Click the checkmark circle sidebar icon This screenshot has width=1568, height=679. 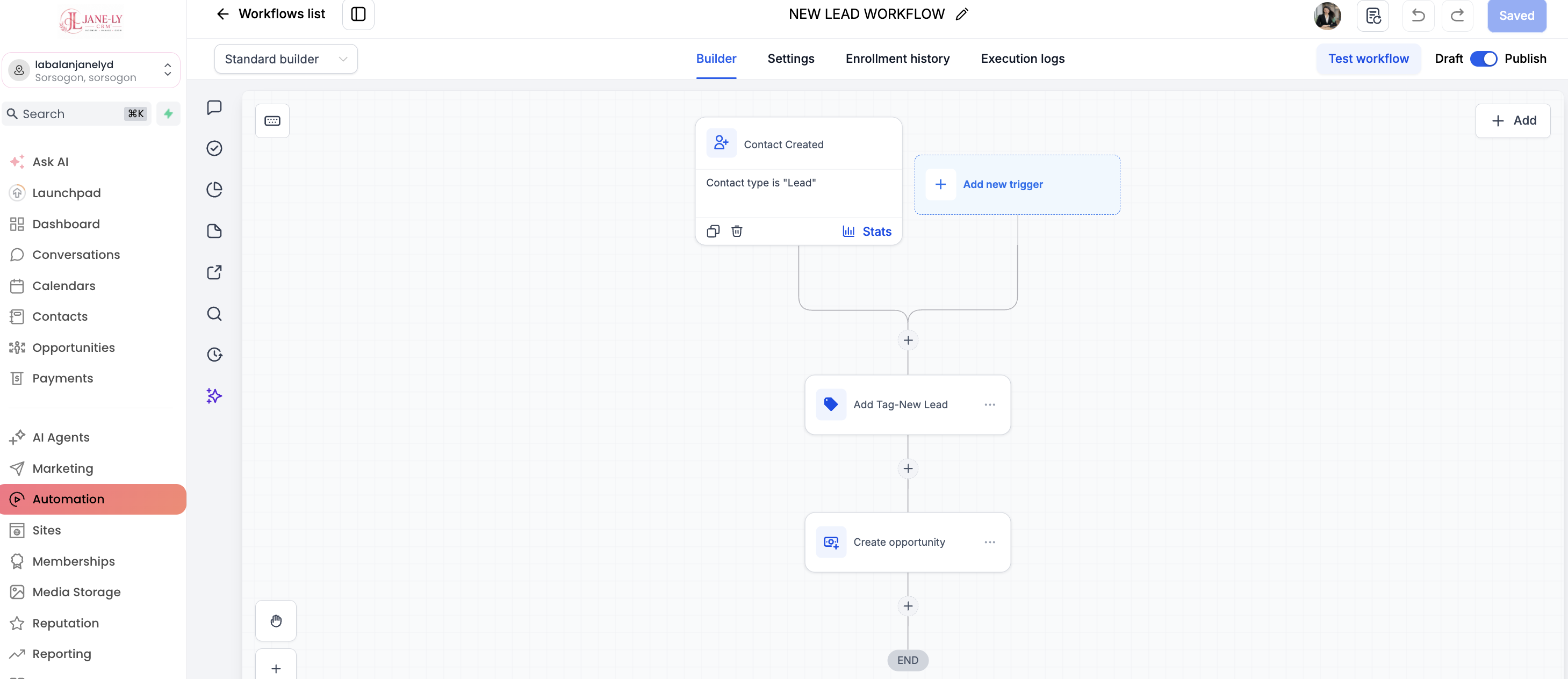(x=214, y=148)
